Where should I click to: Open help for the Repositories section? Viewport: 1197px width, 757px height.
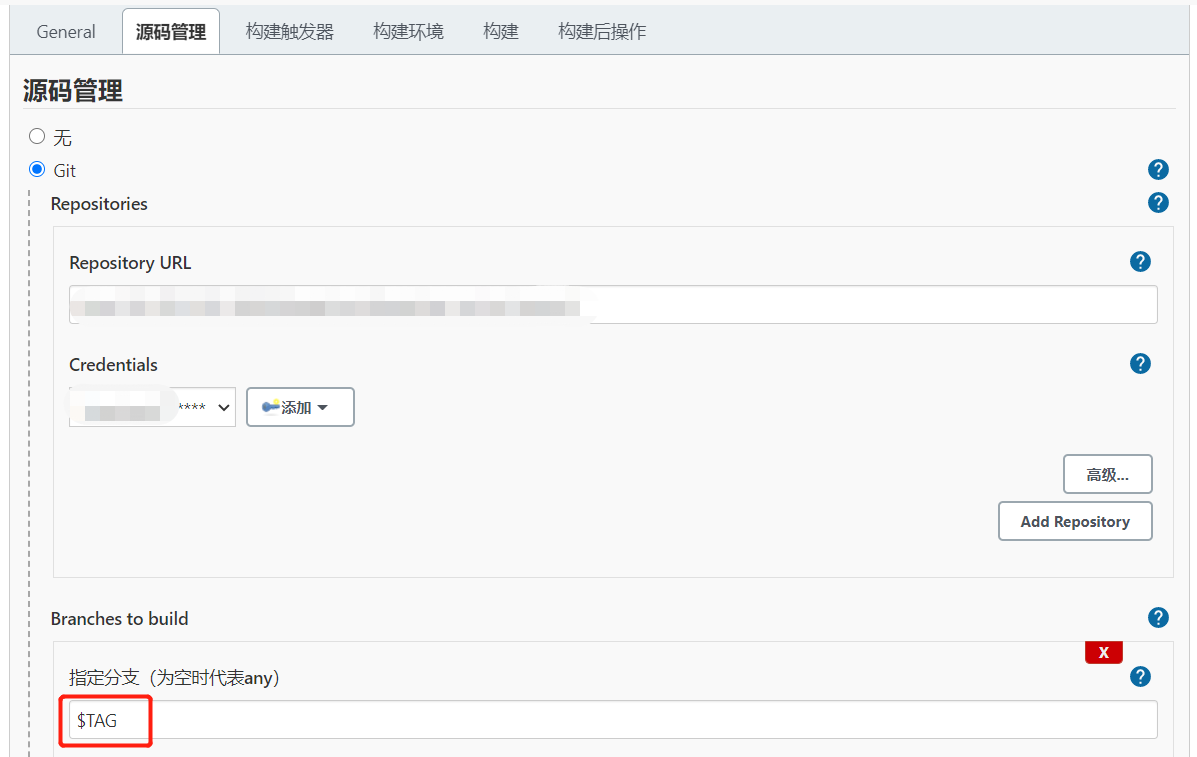coord(1158,203)
